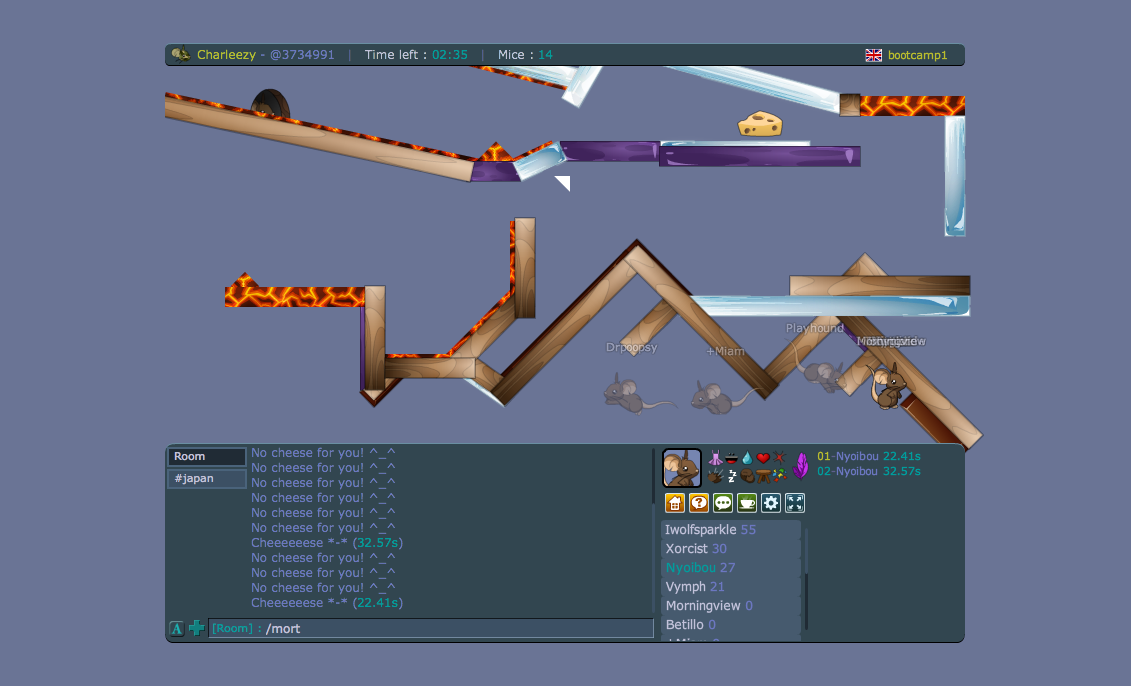1131x686 pixels.
Task: Trigger the brown facepalm emote
Action: (x=747, y=475)
